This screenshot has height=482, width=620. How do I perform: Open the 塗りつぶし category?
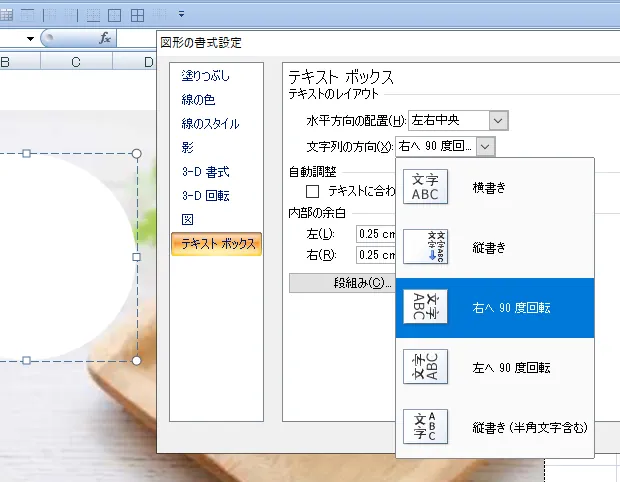[x=203, y=76]
